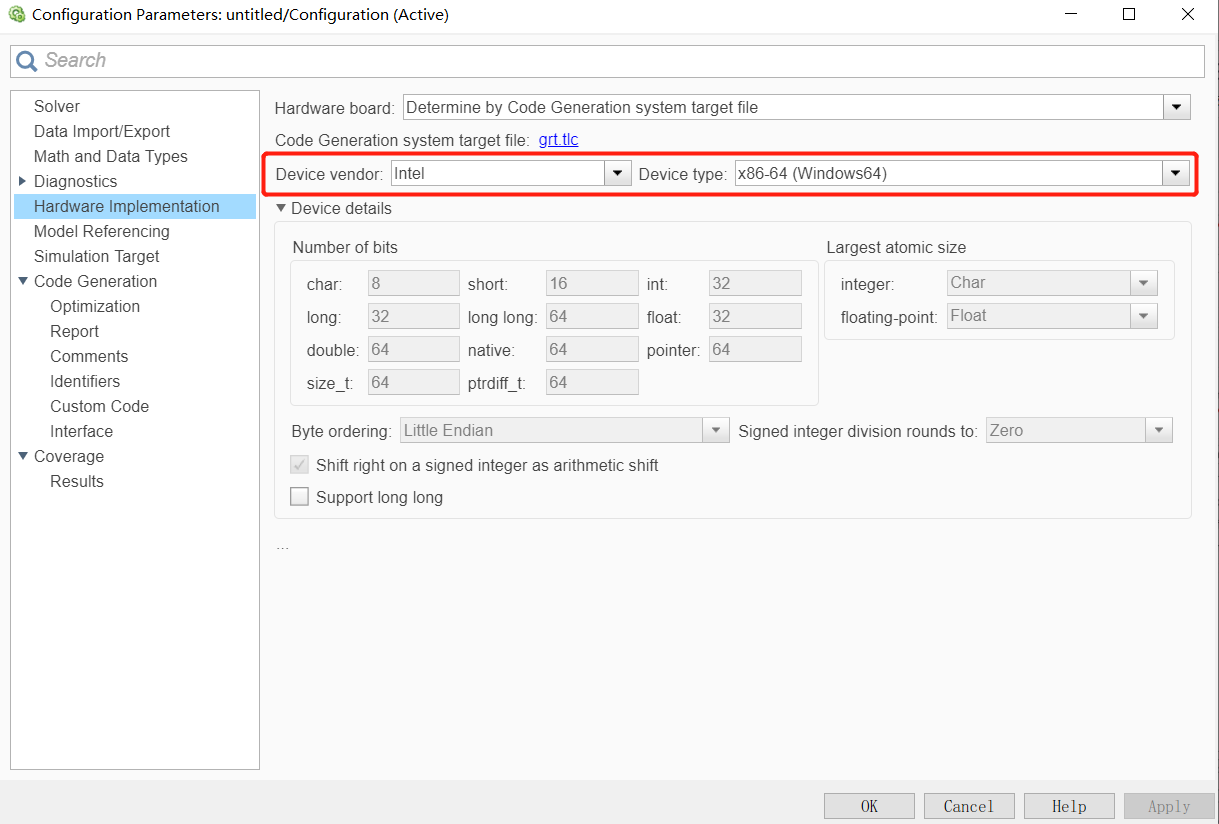Open the Interface pane
The image size is (1219, 824).
tap(81, 431)
